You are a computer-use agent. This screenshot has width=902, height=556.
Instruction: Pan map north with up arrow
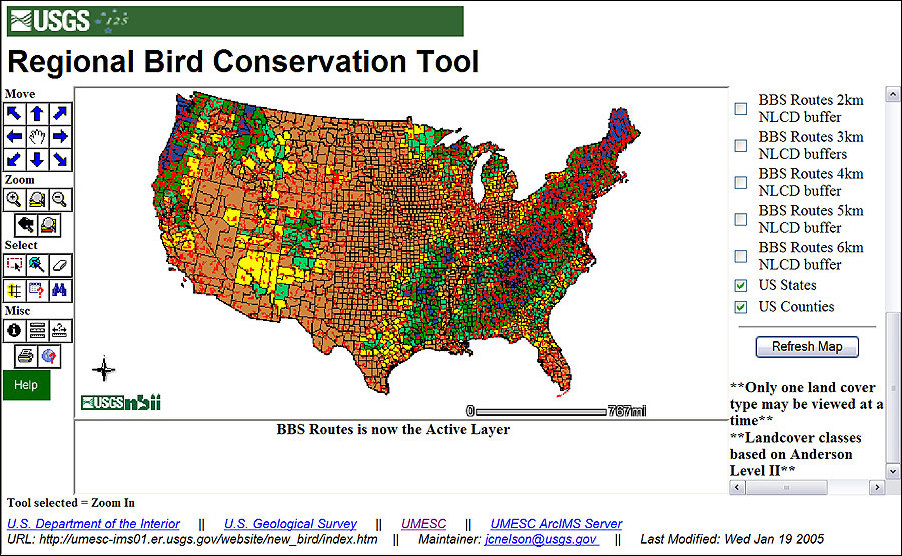point(37,114)
